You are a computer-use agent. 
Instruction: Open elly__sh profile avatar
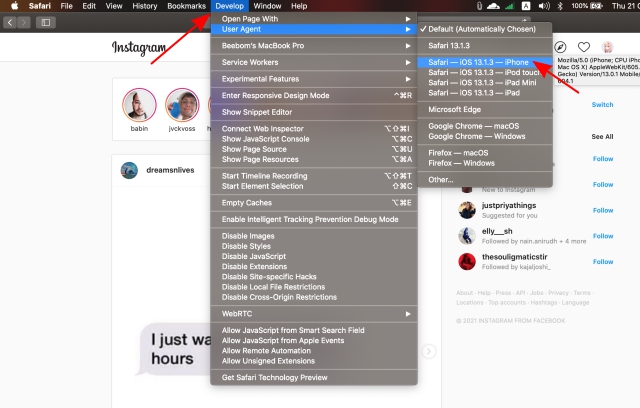[x=467, y=236]
